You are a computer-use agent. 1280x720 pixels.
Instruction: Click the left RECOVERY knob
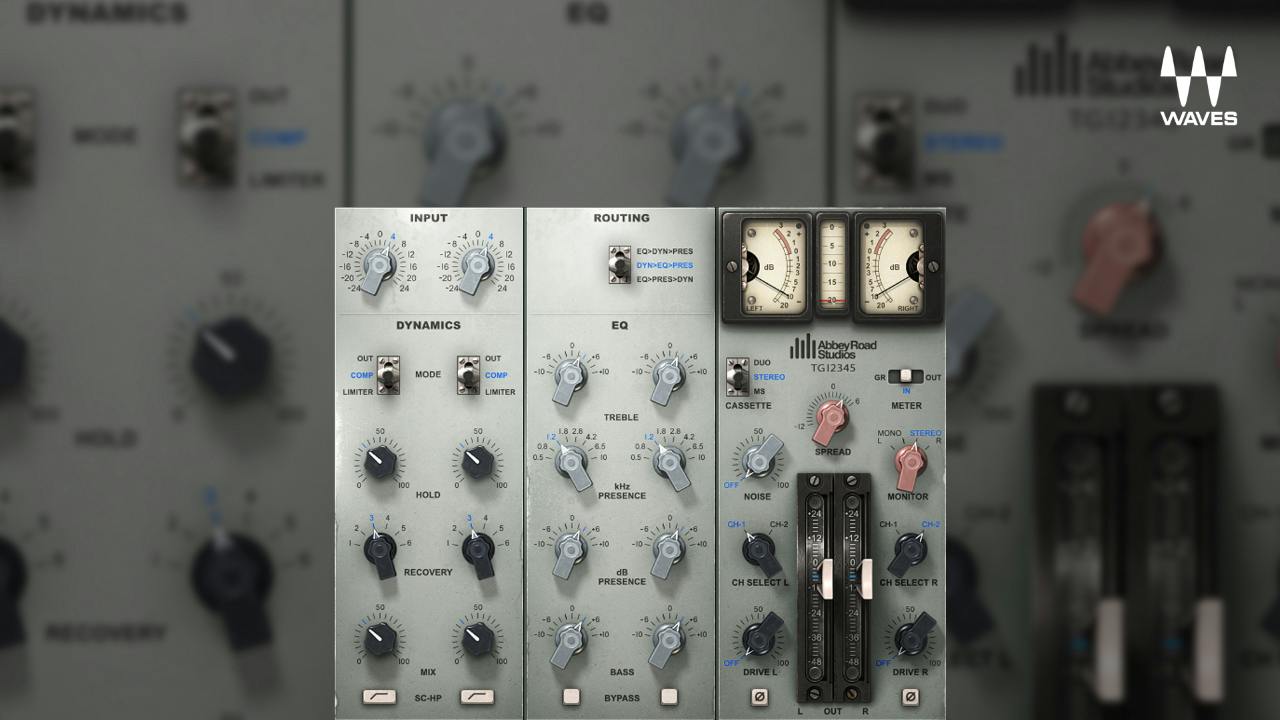pyautogui.click(x=380, y=550)
